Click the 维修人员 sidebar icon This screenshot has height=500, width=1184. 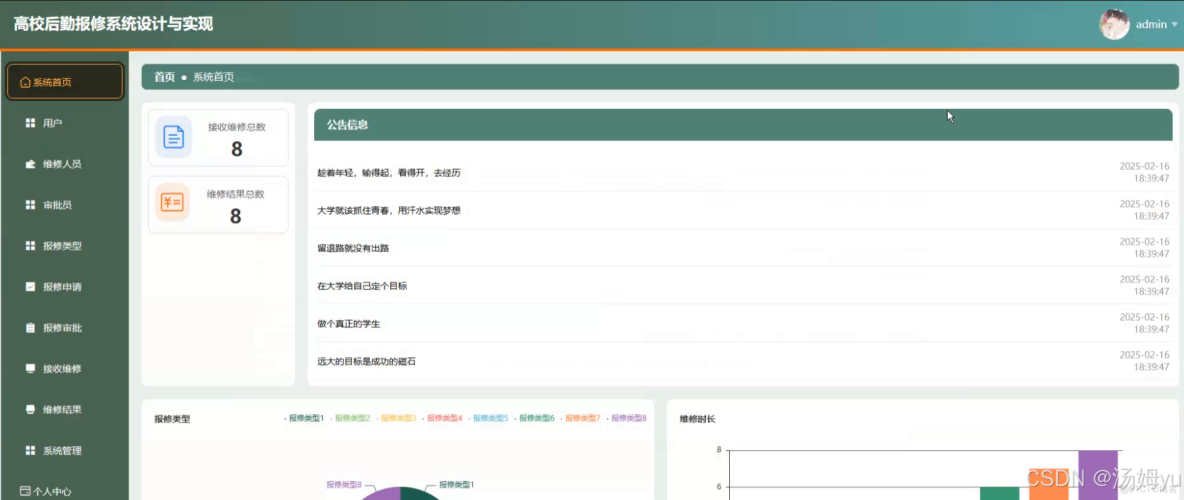coord(30,164)
